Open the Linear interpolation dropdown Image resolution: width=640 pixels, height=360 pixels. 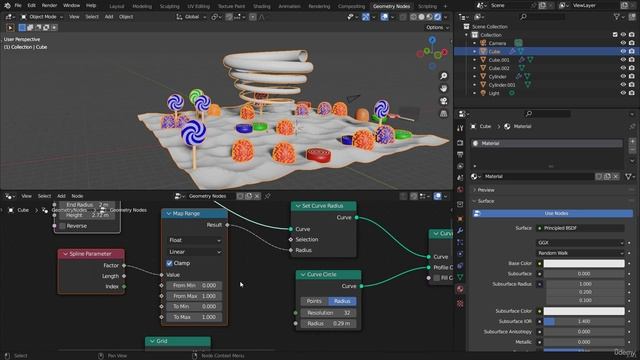194,252
